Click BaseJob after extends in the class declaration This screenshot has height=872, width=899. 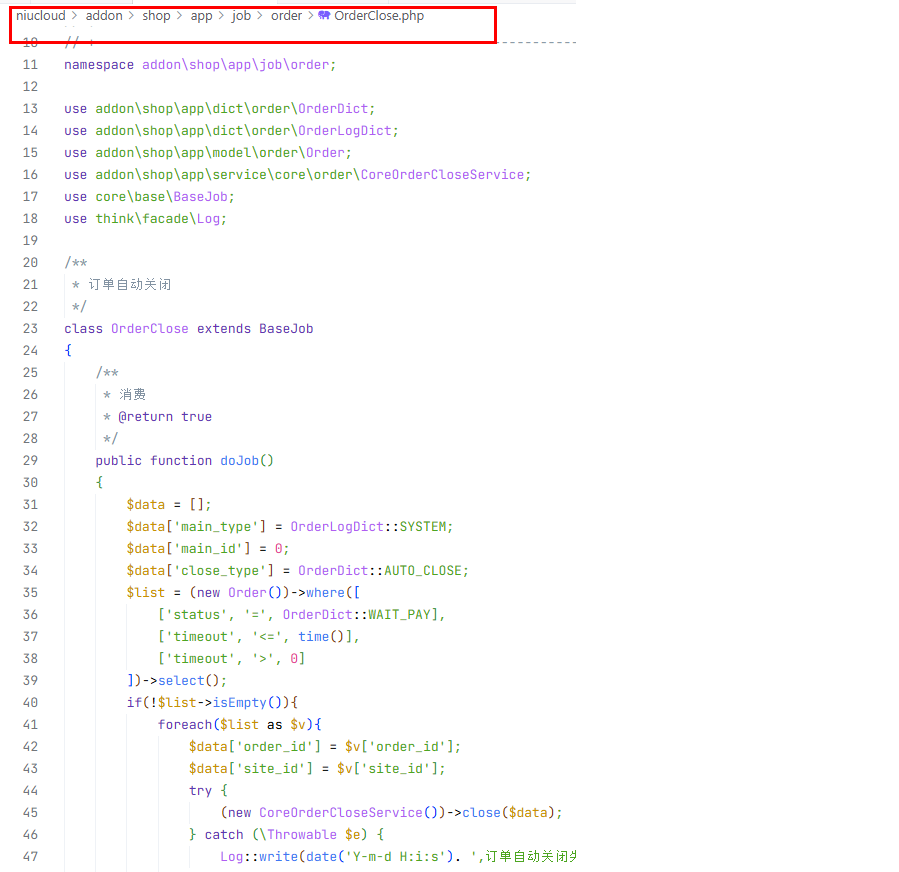pyautogui.click(x=286, y=328)
